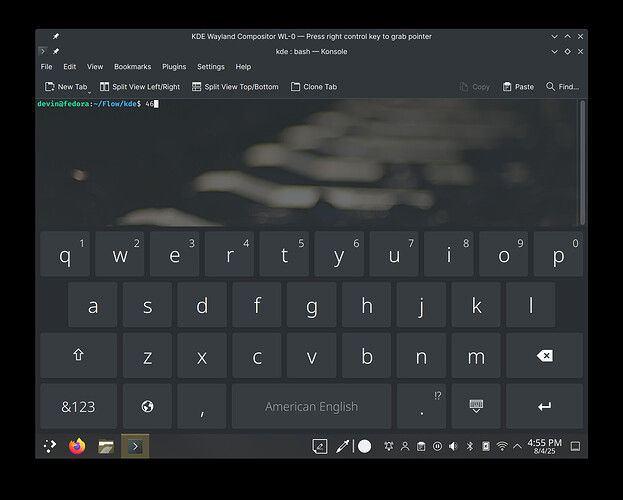Switch keyboard to &123 symbols layout

click(x=78, y=407)
